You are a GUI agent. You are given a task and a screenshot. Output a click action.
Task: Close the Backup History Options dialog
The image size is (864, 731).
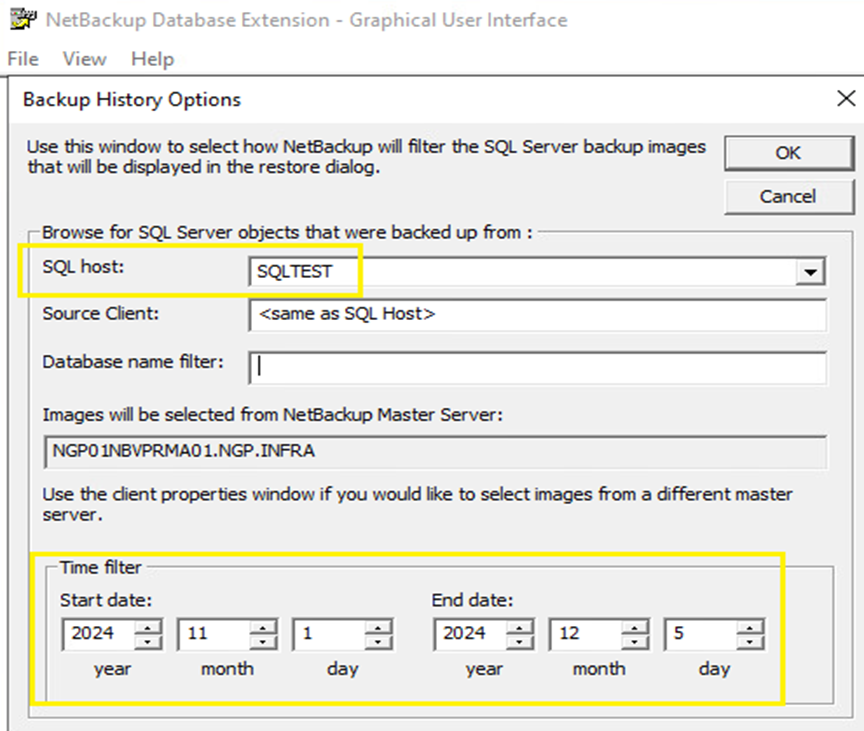coord(846,99)
